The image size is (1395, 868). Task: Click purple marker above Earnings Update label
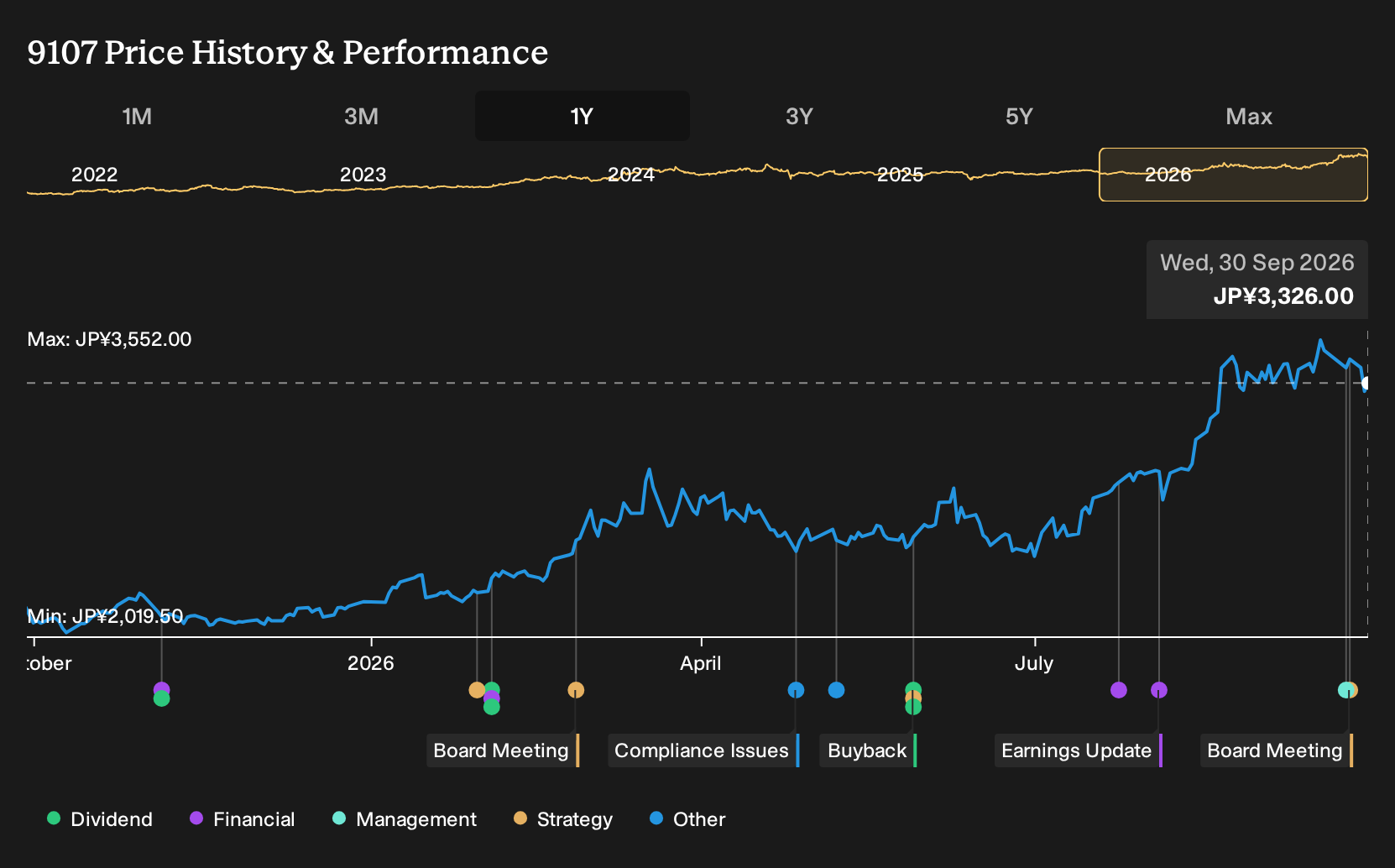click(1159, 690)
